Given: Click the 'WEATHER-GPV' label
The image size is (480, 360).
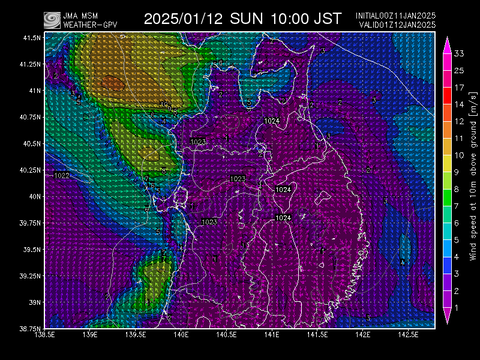Looking at the screenshot, I should (x=90, y=25).
